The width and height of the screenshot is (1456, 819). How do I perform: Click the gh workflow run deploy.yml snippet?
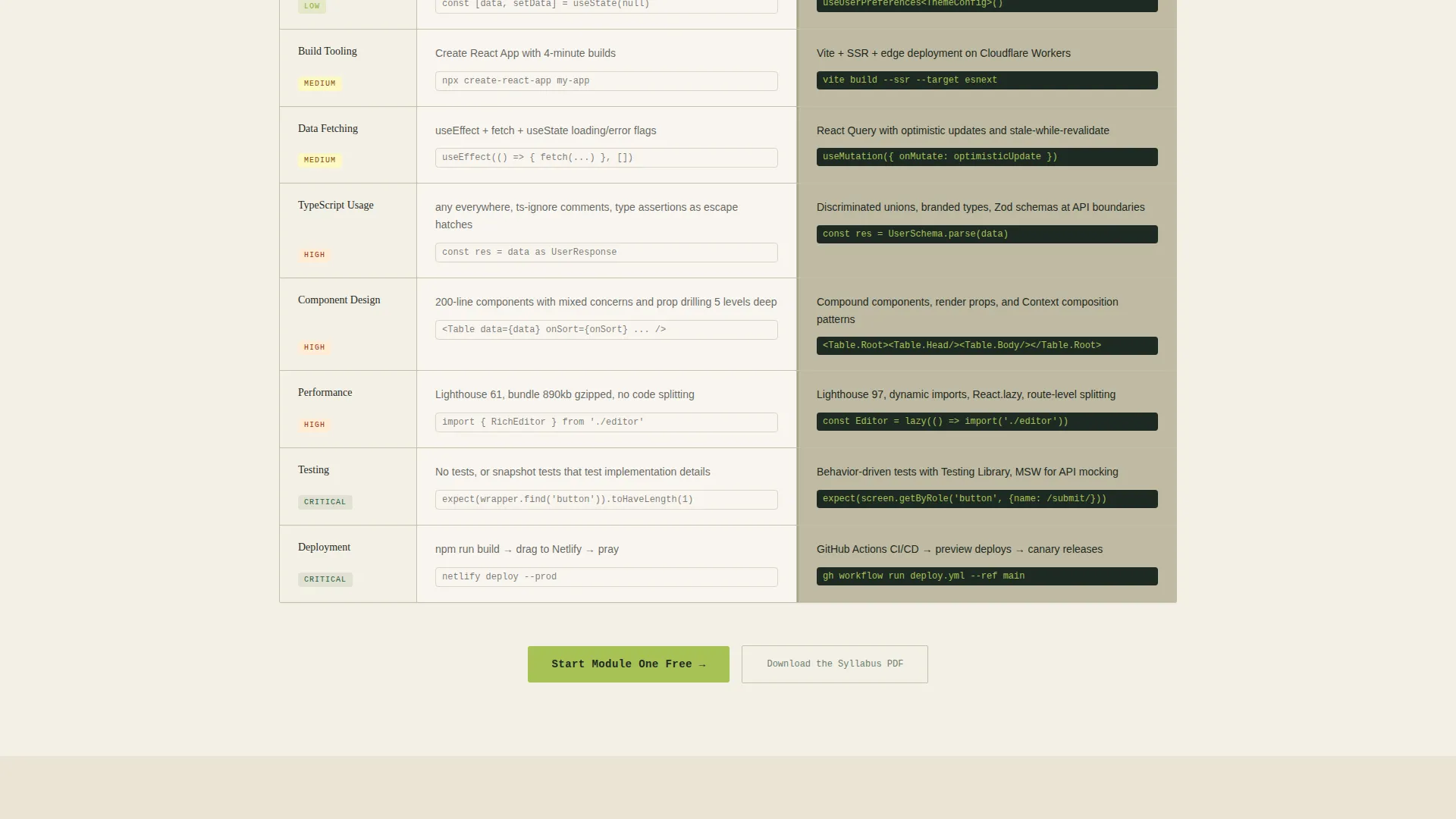coord(987,576)
